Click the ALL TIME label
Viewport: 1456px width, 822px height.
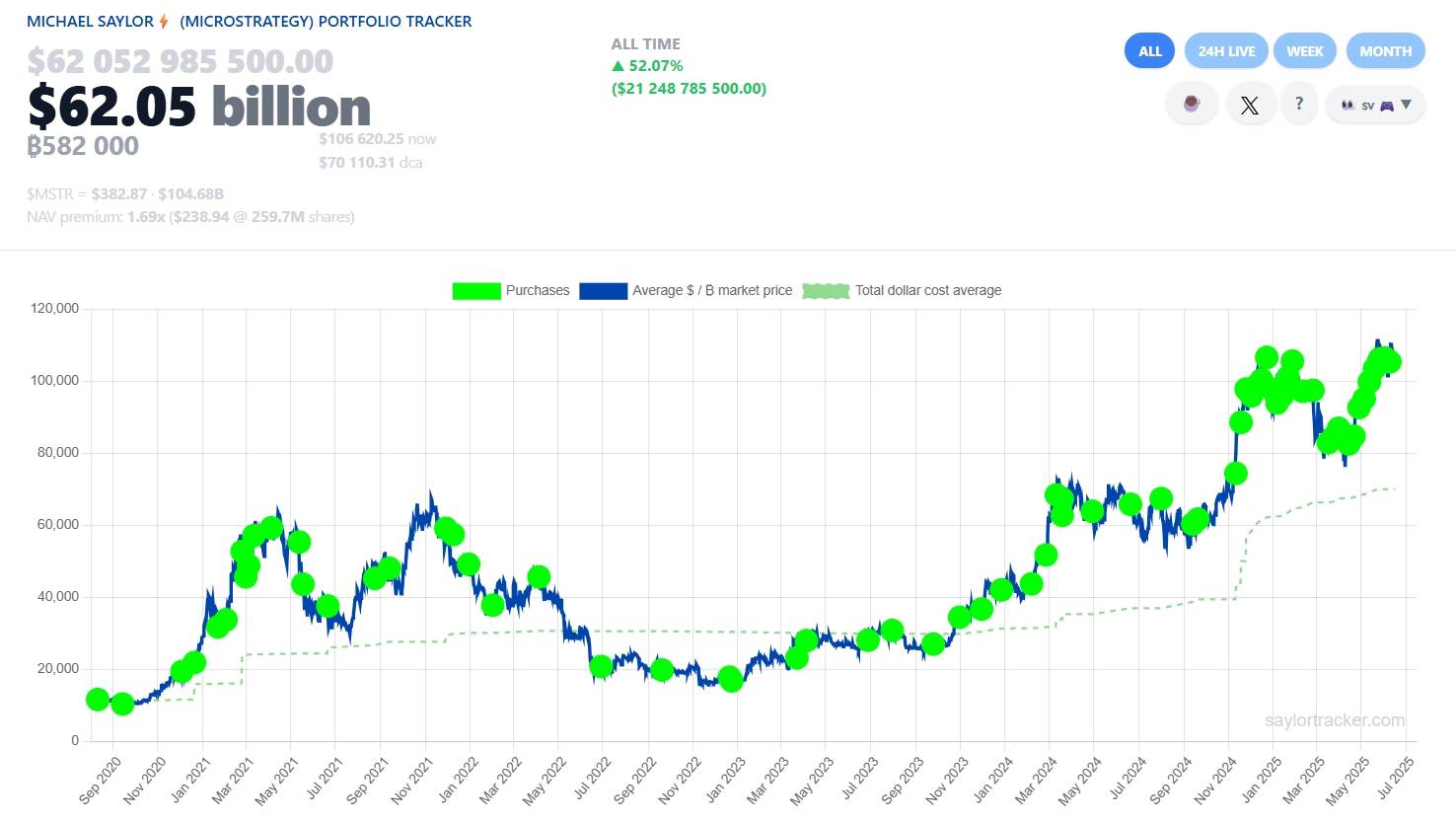[646, 44]
